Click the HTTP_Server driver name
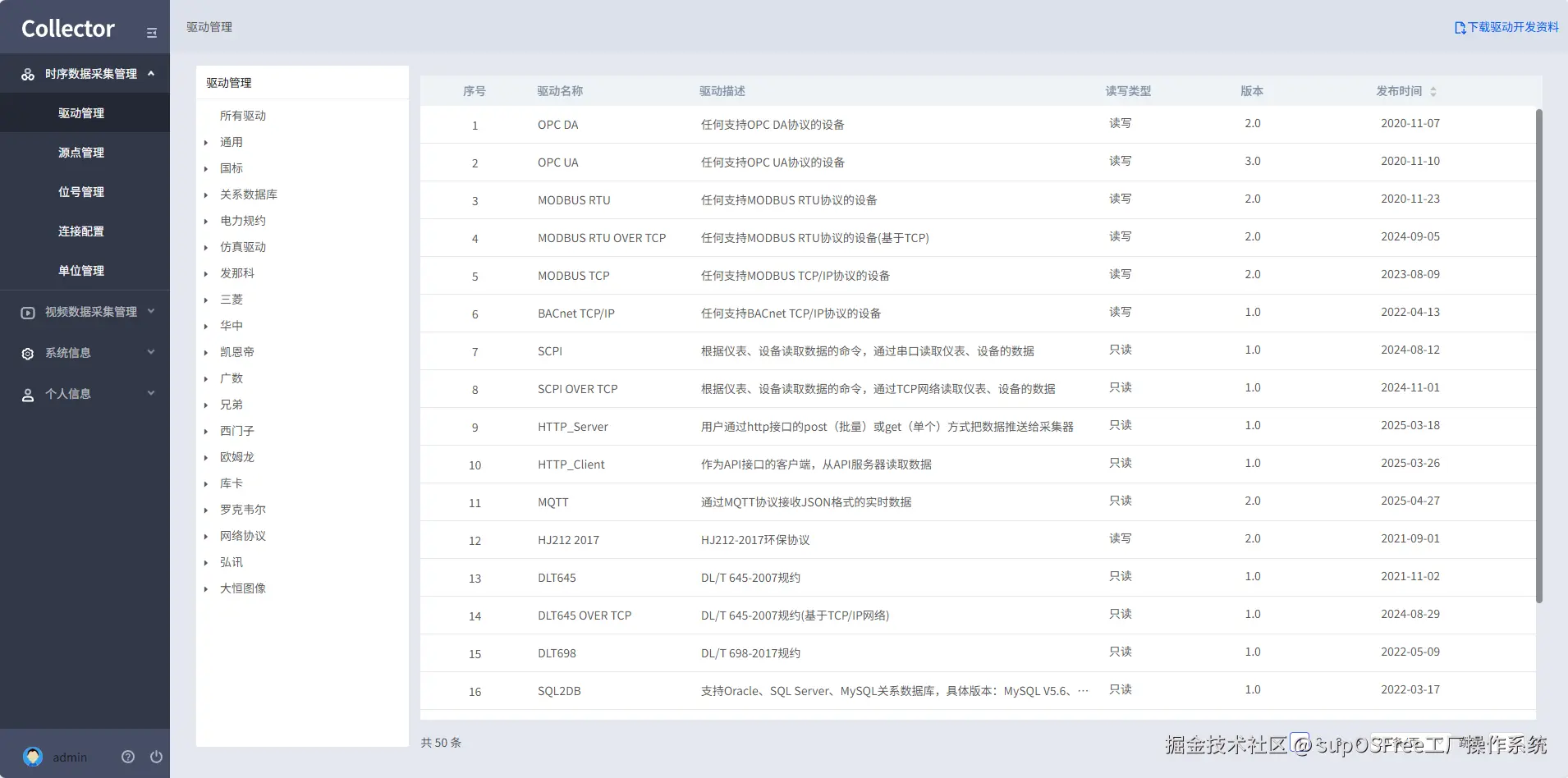The image size is (1568, 778). 573,427
